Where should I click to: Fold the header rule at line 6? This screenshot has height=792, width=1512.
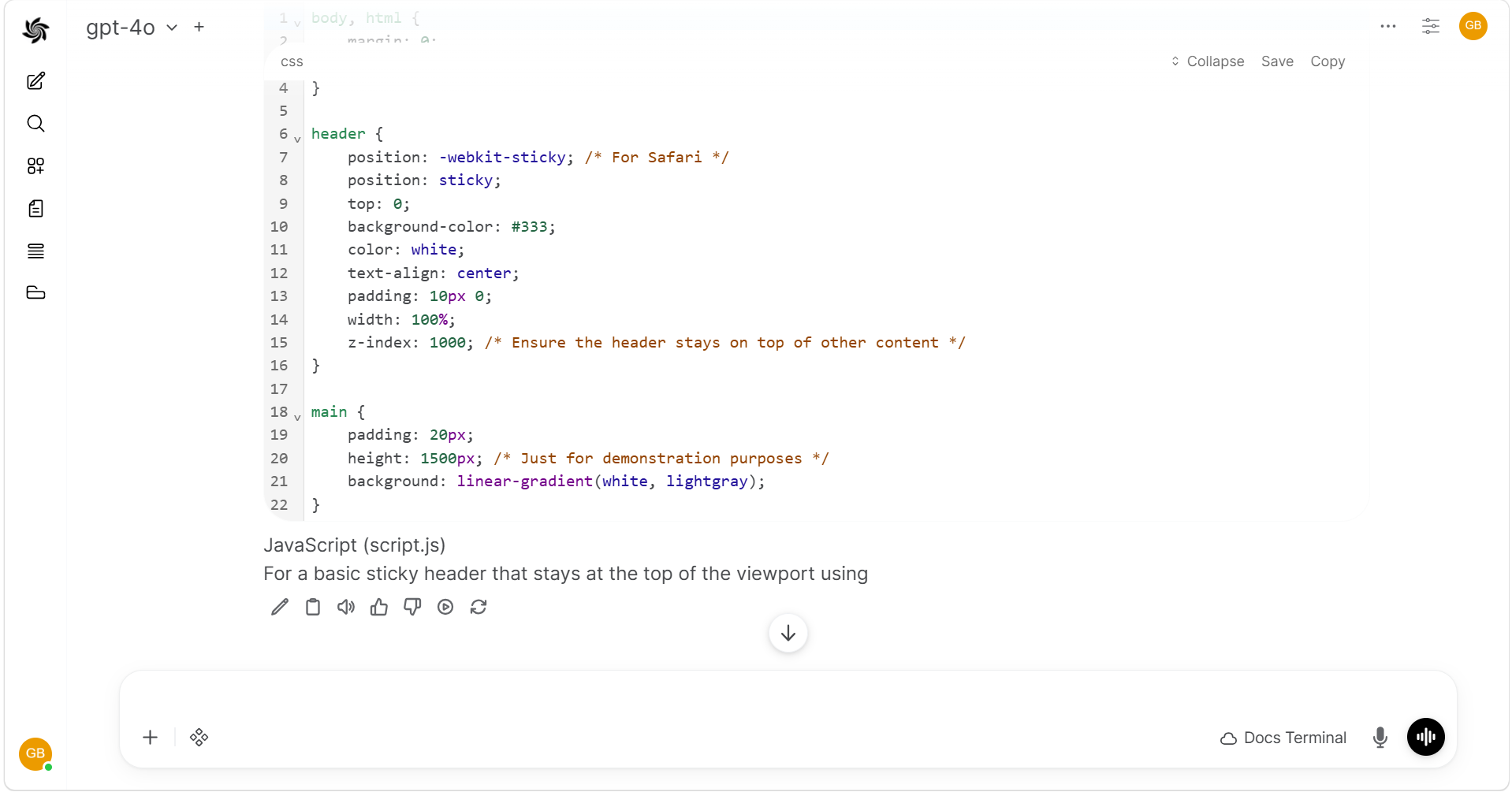[x=297, y=139]
